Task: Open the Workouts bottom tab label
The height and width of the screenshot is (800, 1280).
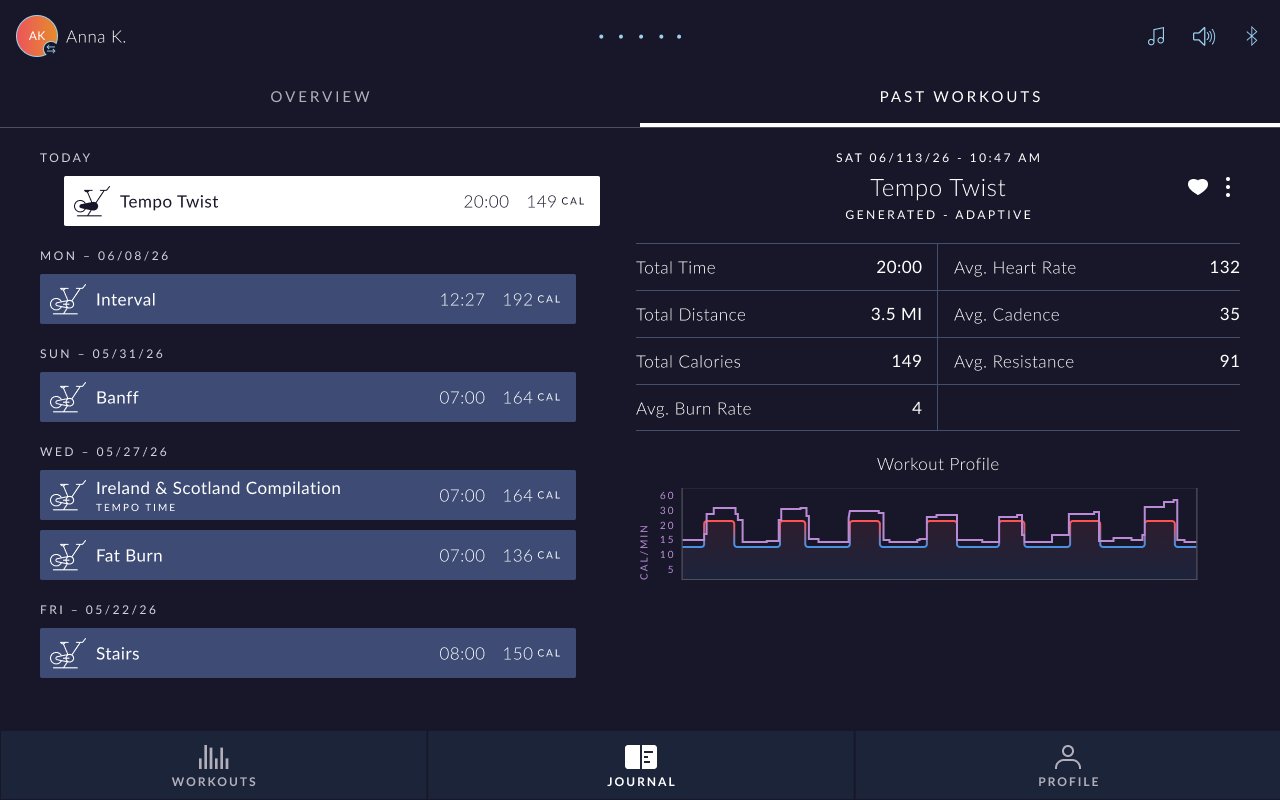Action: click(x=214, y=782)
